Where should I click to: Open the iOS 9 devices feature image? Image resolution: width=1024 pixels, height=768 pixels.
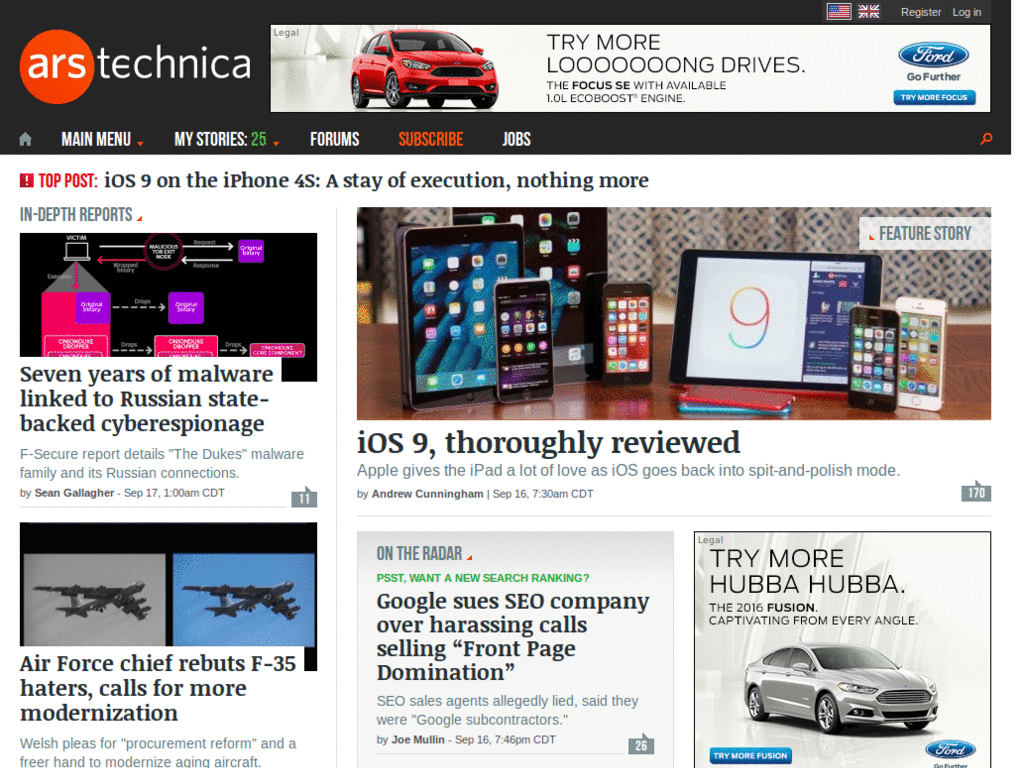click(x=673, y=313)
